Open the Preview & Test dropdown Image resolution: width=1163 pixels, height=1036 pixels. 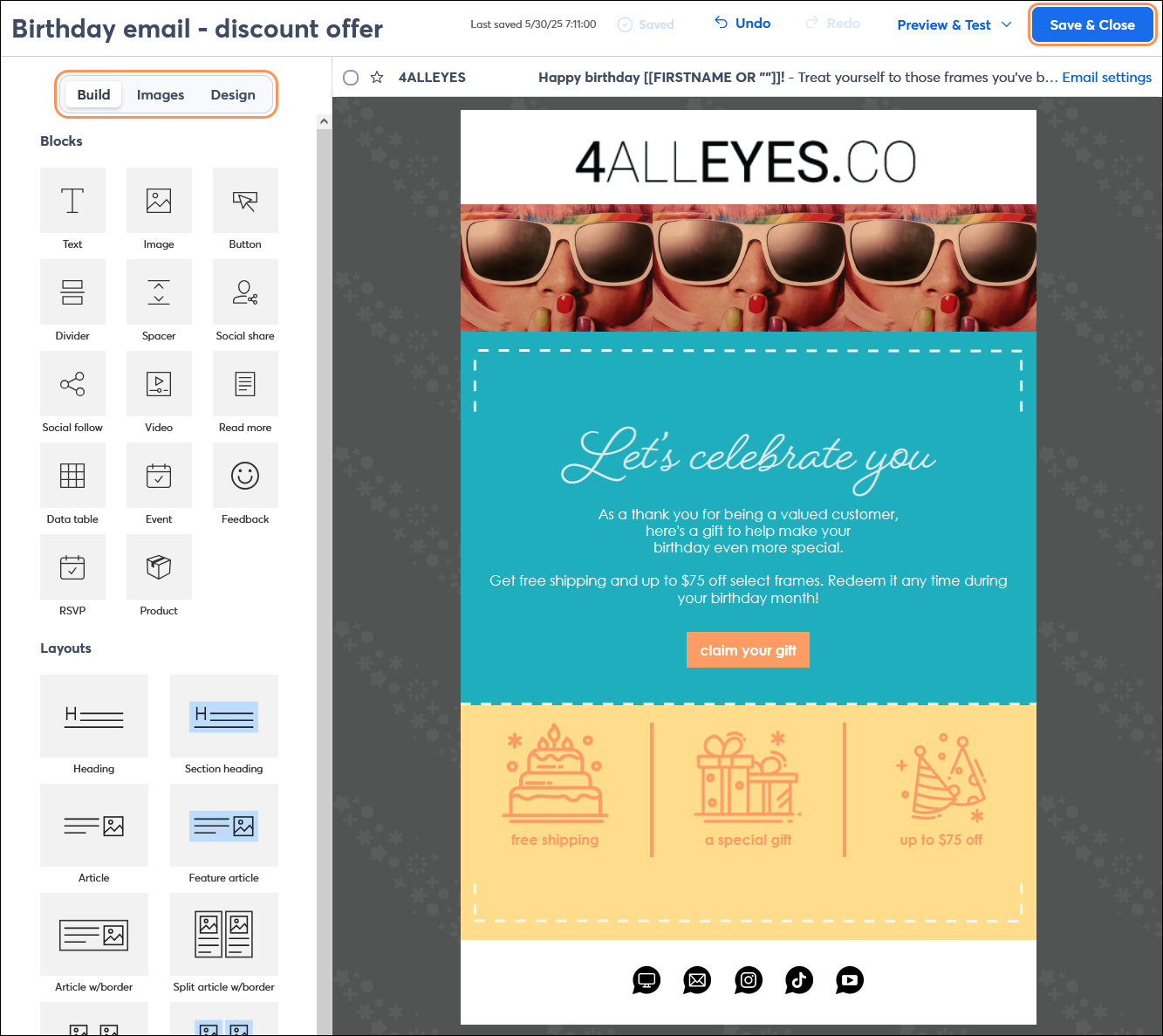[x=954, y=24]
